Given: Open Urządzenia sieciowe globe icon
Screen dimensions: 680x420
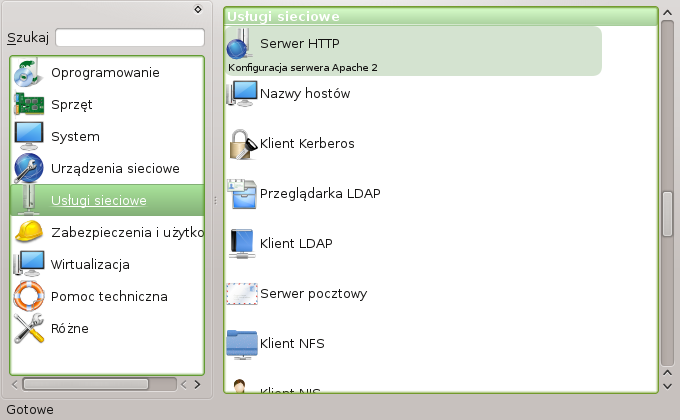Looking at the screenshot, I should (29, 168).
